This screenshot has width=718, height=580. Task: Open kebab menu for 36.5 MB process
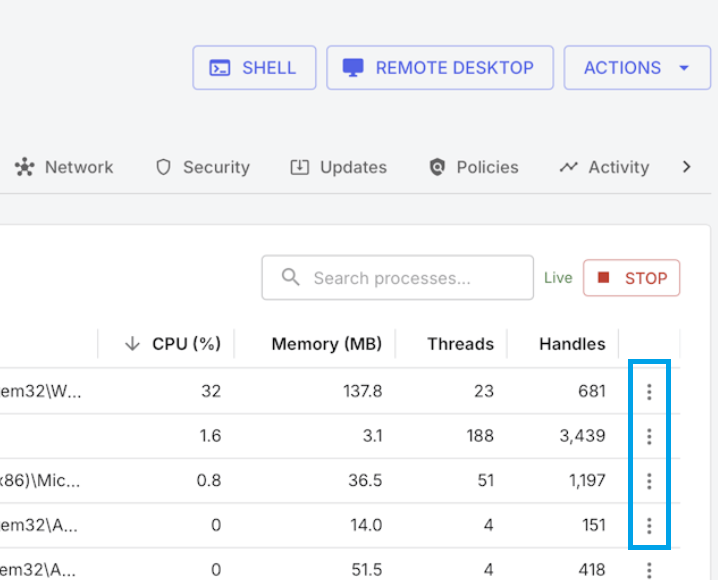coord(649,481)
